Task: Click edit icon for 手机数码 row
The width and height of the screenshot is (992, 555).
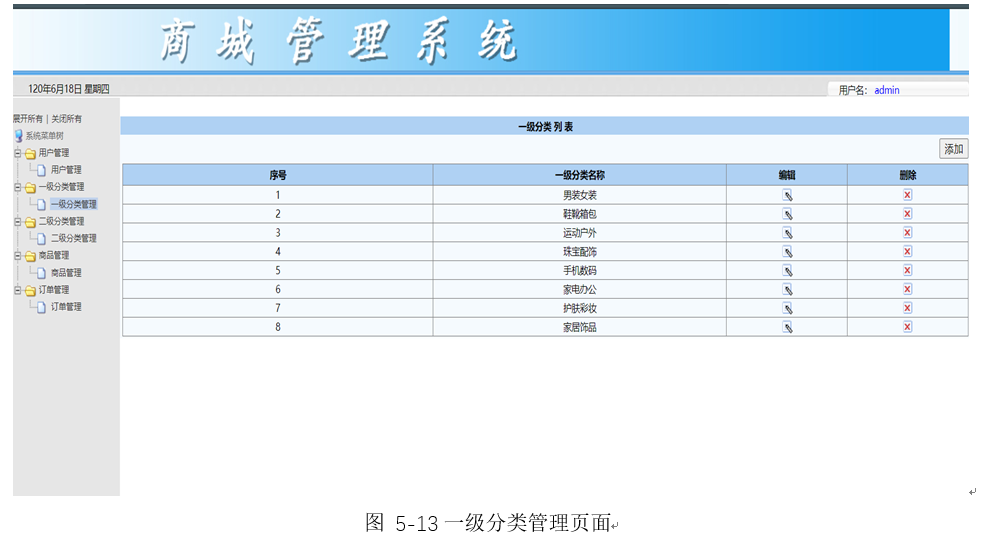Action: click(787, 271)
